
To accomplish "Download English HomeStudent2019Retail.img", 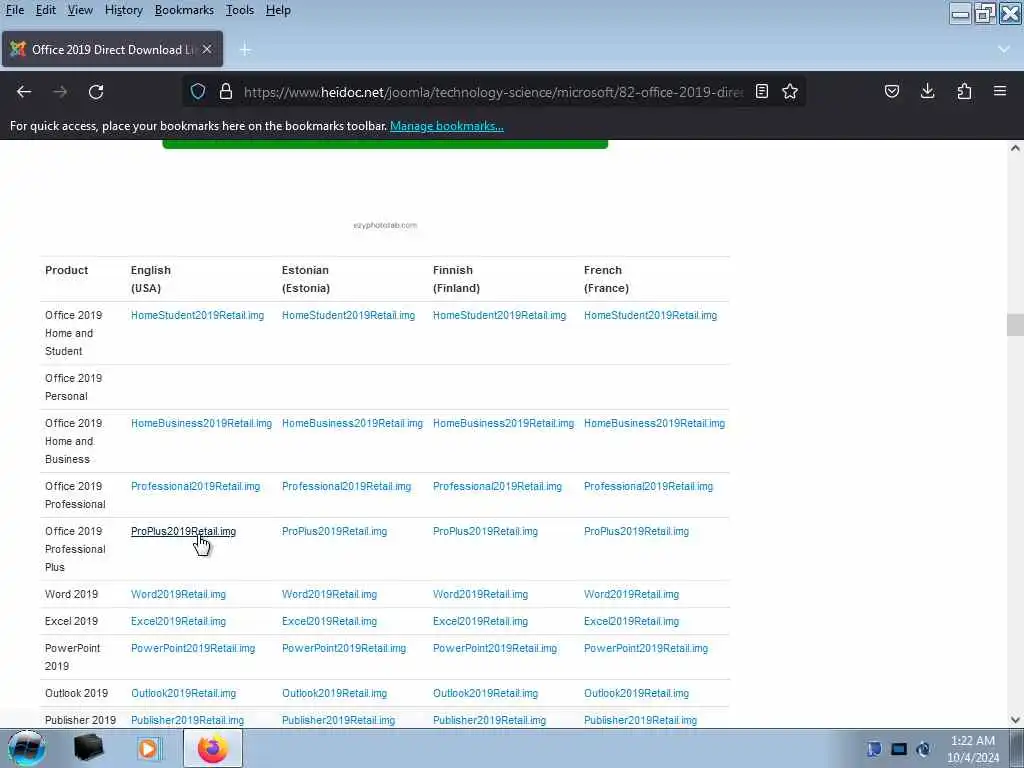I will [197, 315].
